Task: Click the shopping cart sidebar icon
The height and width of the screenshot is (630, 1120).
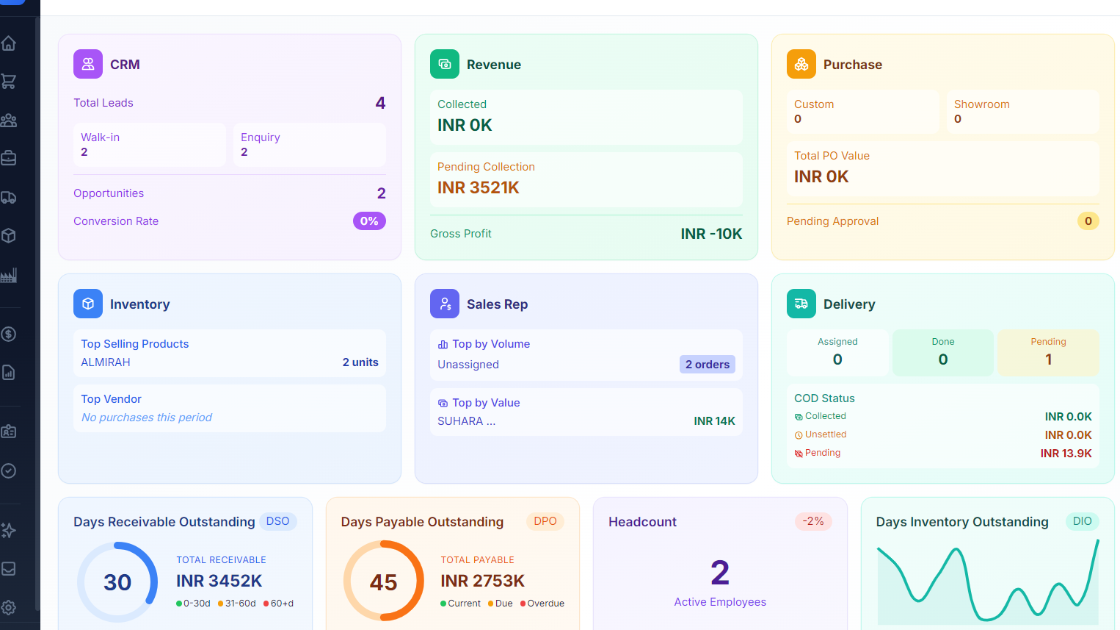Action: click(x=9, y=82)
